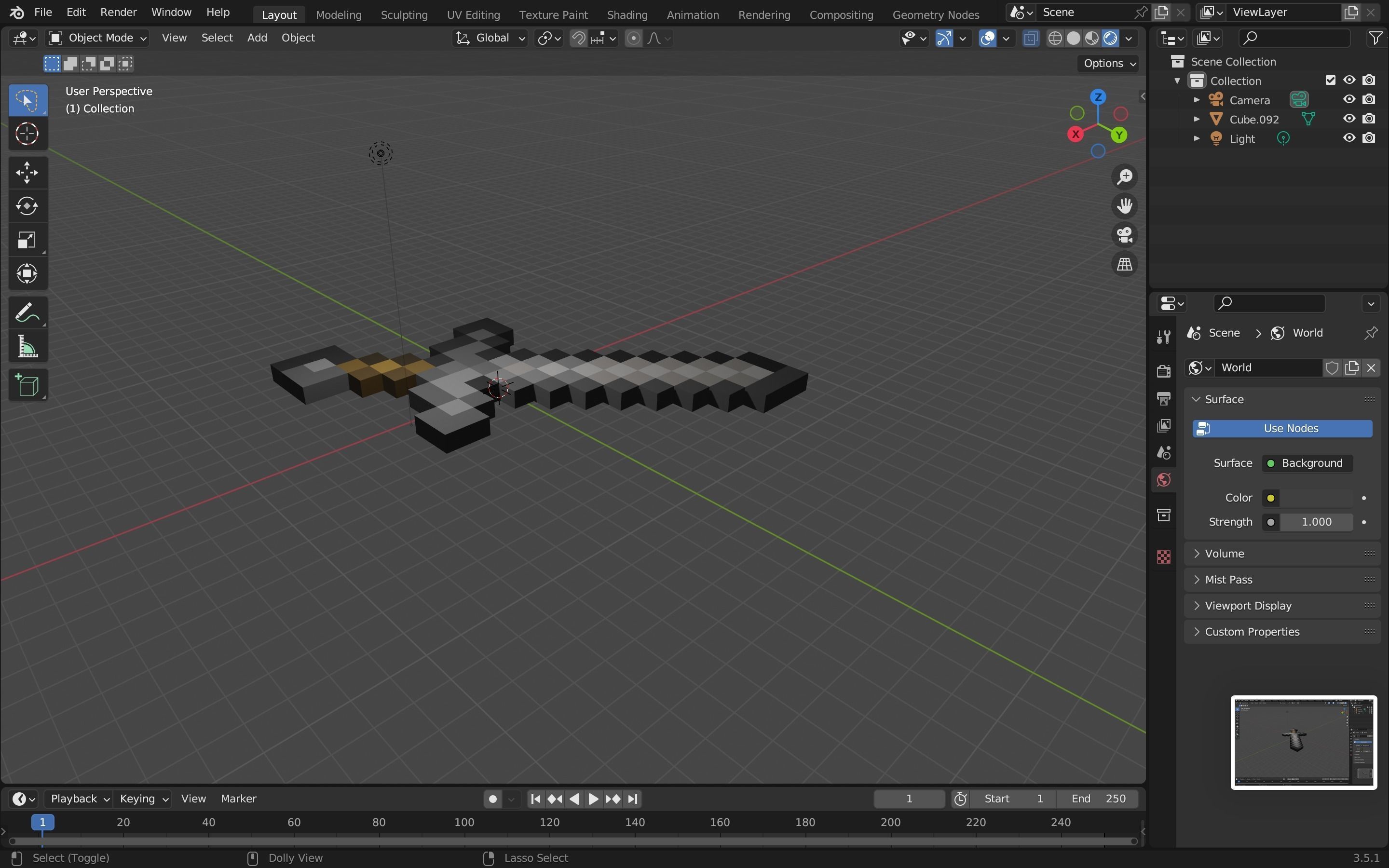Expand the Volume panel
Screen dimensions: 1389x868
(x=1282, y=554)
